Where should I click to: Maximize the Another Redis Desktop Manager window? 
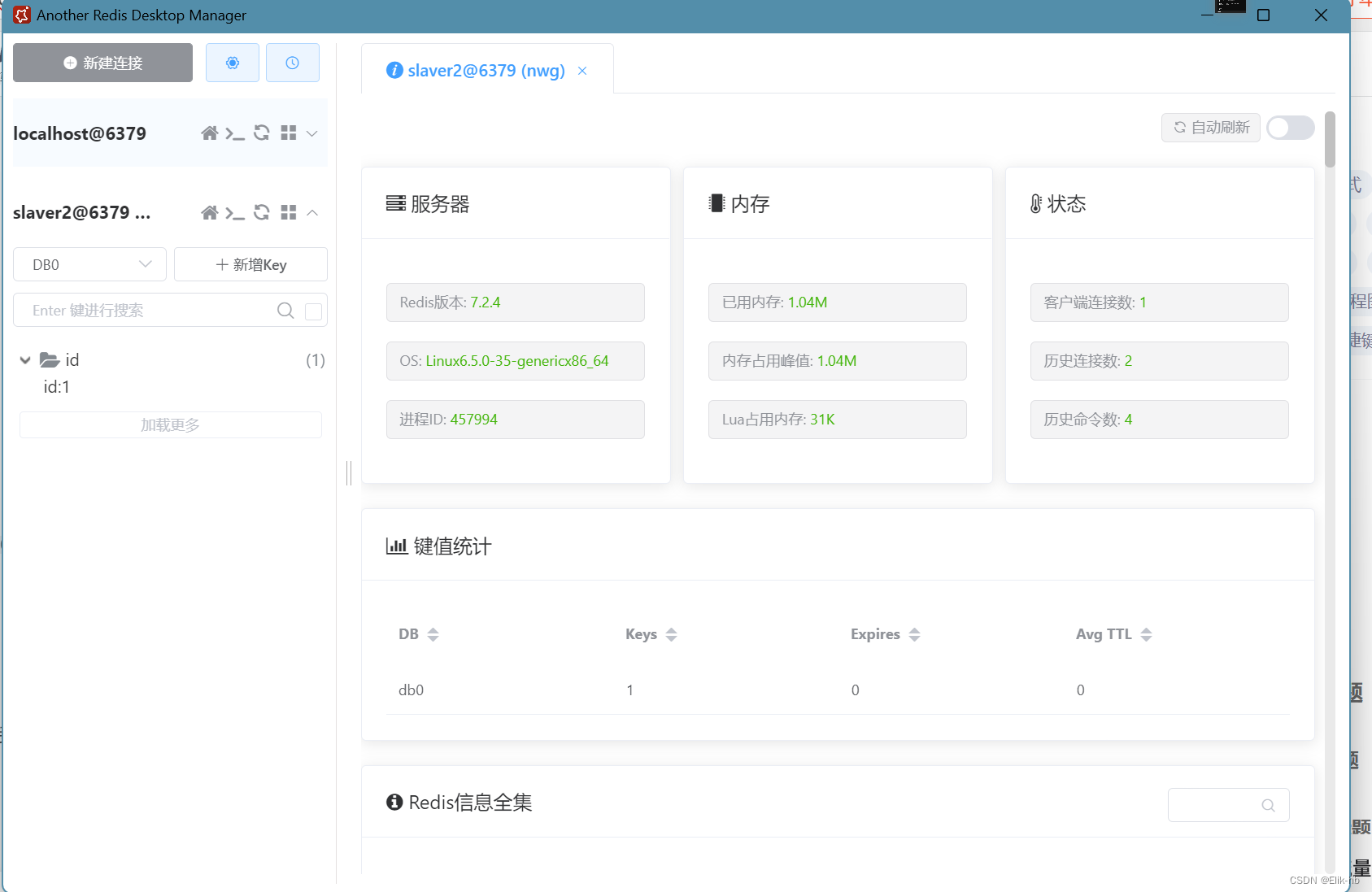[1264, 15]
